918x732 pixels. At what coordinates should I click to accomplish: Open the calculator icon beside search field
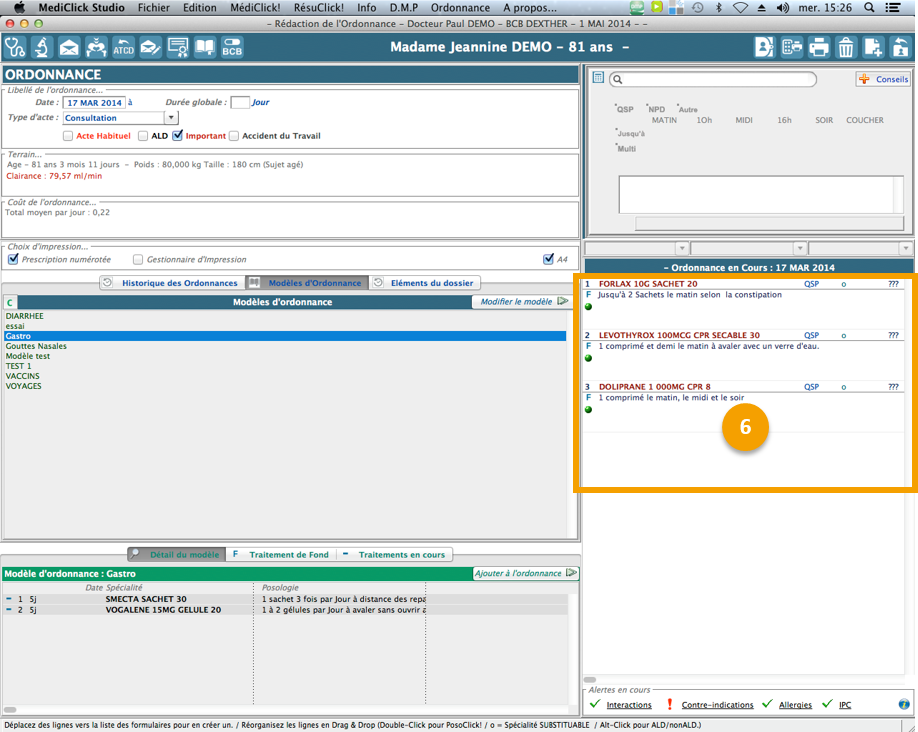click(598, 78)
